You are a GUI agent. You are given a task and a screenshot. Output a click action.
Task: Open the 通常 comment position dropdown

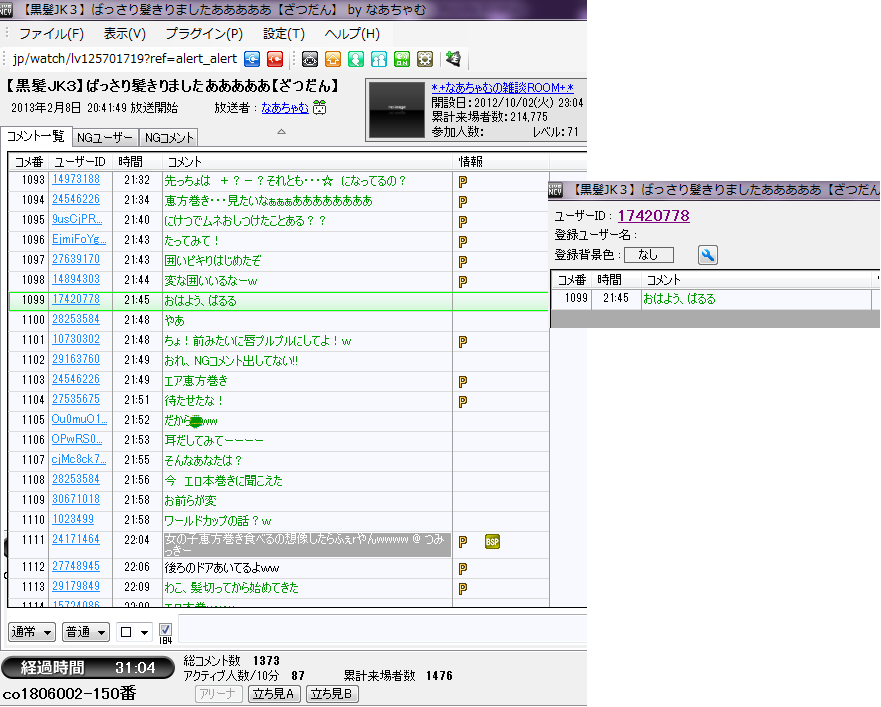32,632
